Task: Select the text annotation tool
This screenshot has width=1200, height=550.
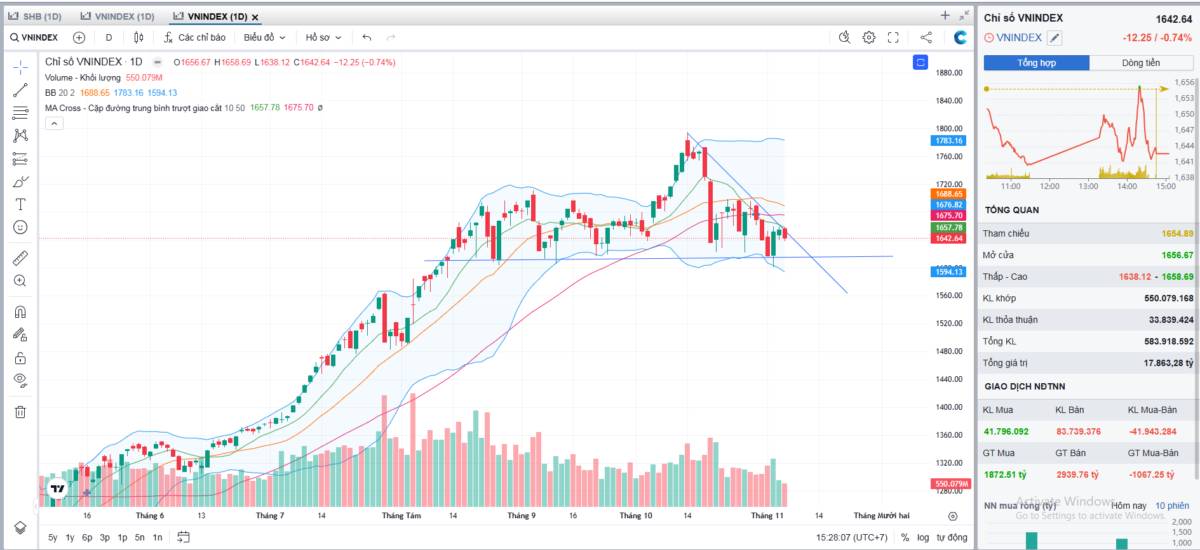Action: pos(20,204)
